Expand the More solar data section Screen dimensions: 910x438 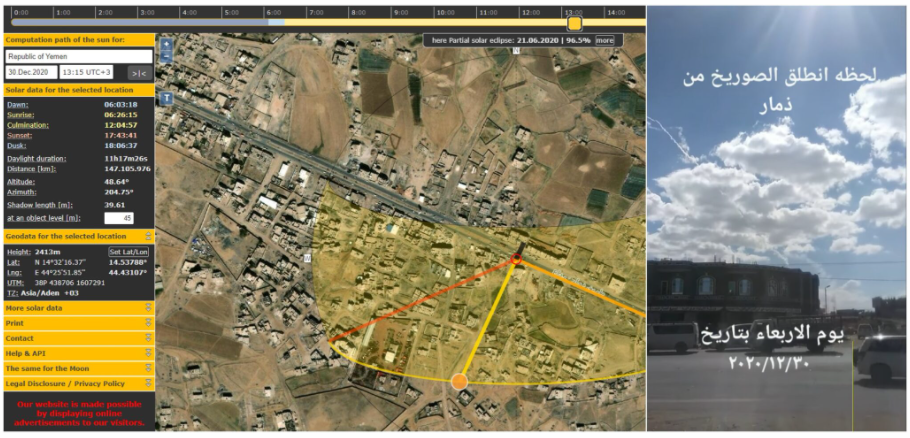click(x=148, y=308)
